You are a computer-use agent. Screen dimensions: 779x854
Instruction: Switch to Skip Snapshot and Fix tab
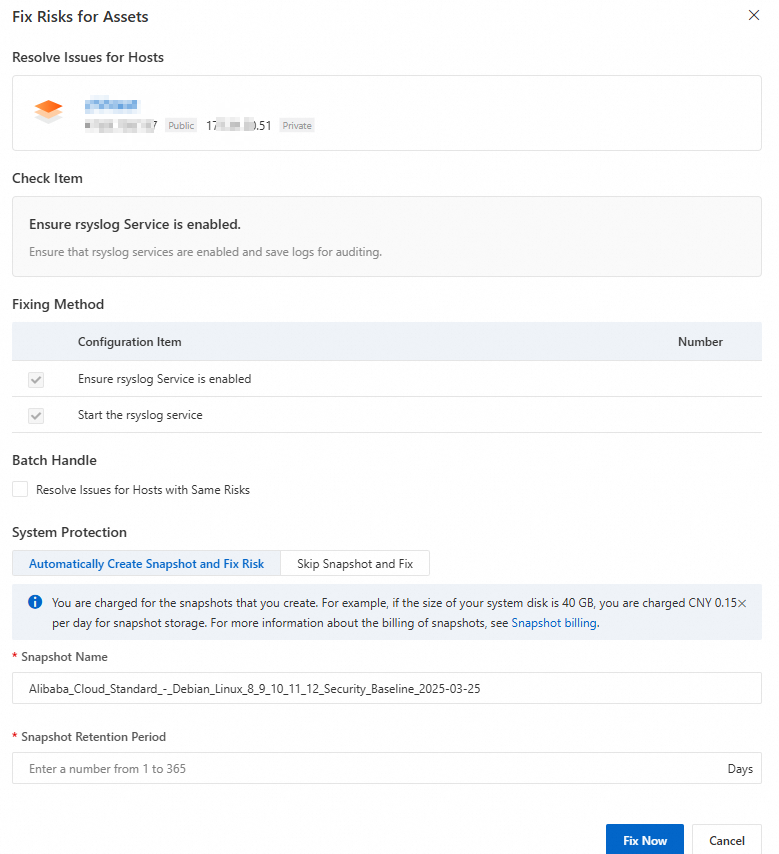355,564
